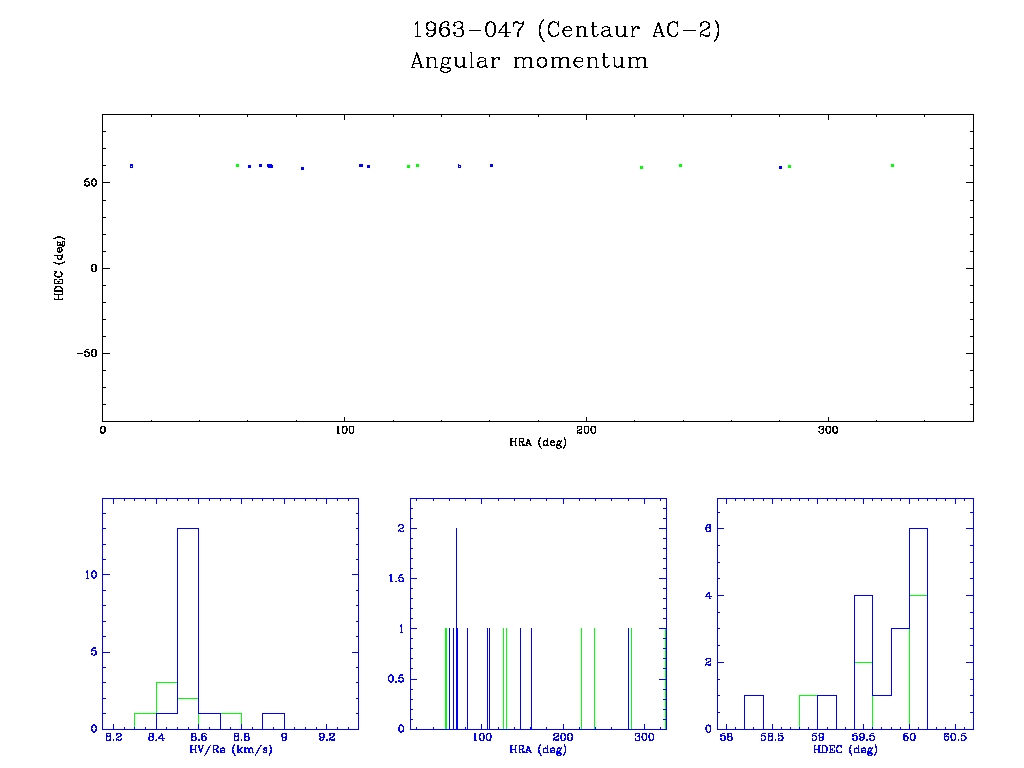This screenshot has height=768, width=1024.
Task: Click the "-50" tick label on scatter plot axis
Action: (x=84, y=353)
